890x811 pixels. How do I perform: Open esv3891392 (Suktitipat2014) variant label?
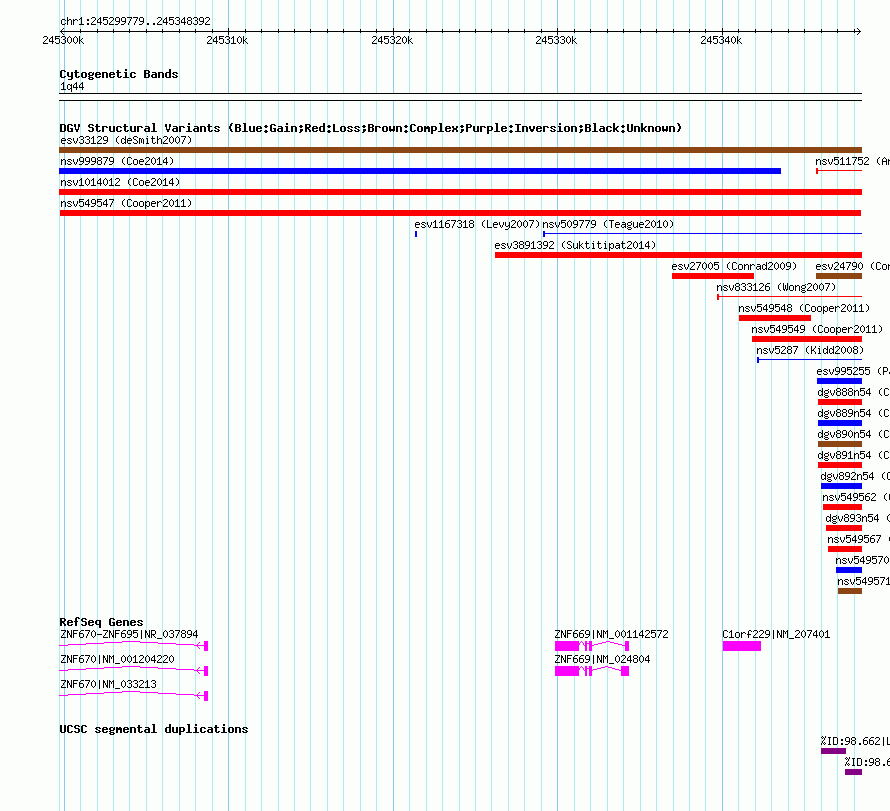pos(575,245)
